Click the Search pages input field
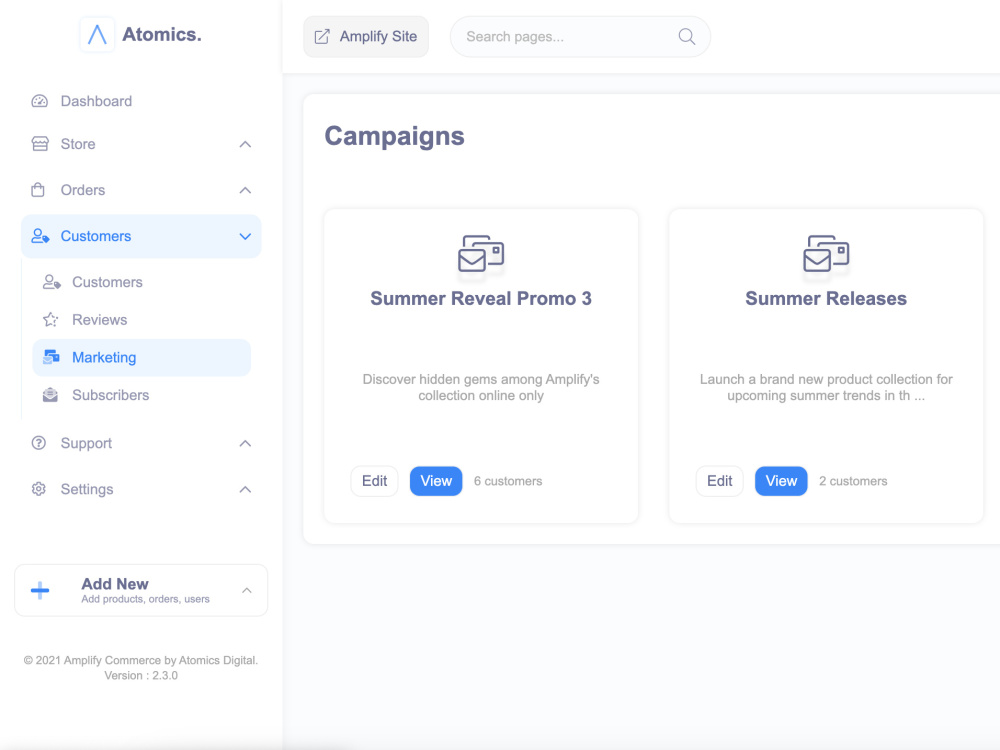Viewport: 1000px width, 750px height. [x=580, y=36]
